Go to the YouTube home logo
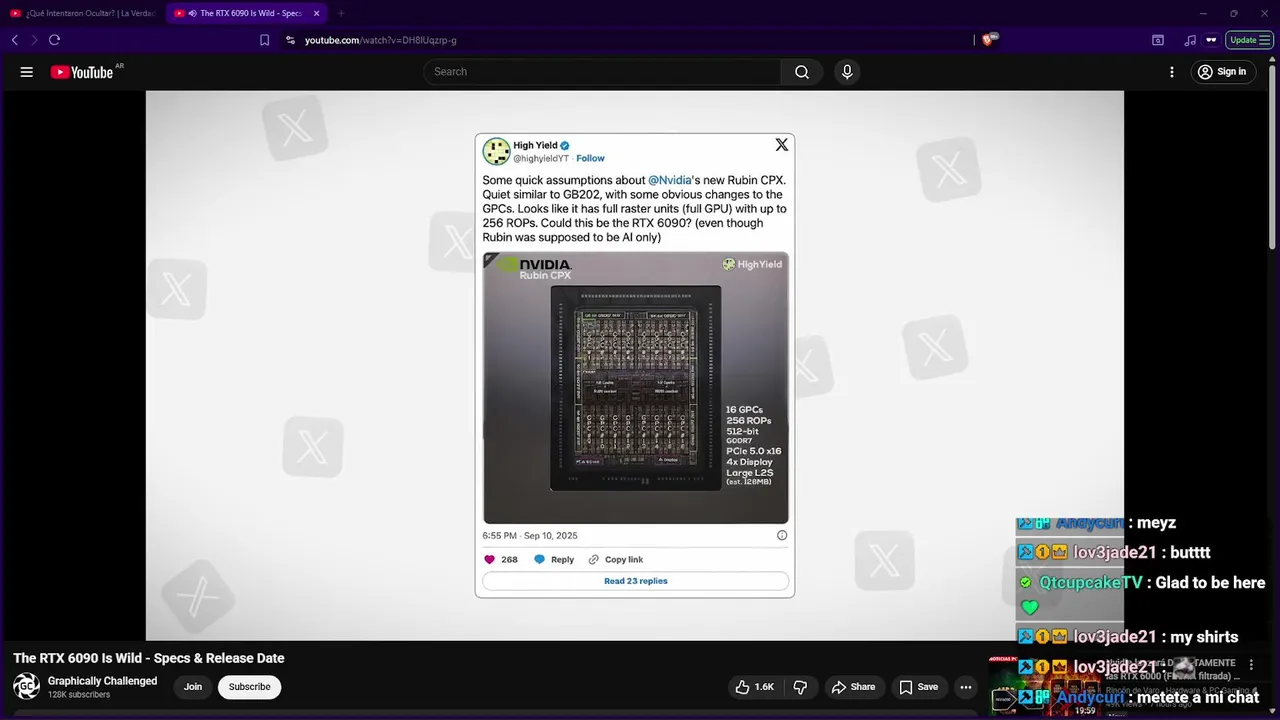The image size is (1280, 720). point(82,72)
